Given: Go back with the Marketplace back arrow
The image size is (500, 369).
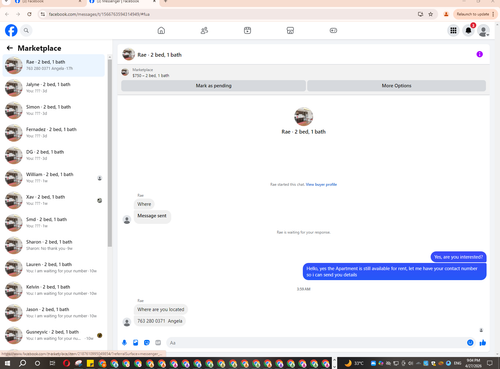Looking at the screenshot, I should (x=10, y=48).
